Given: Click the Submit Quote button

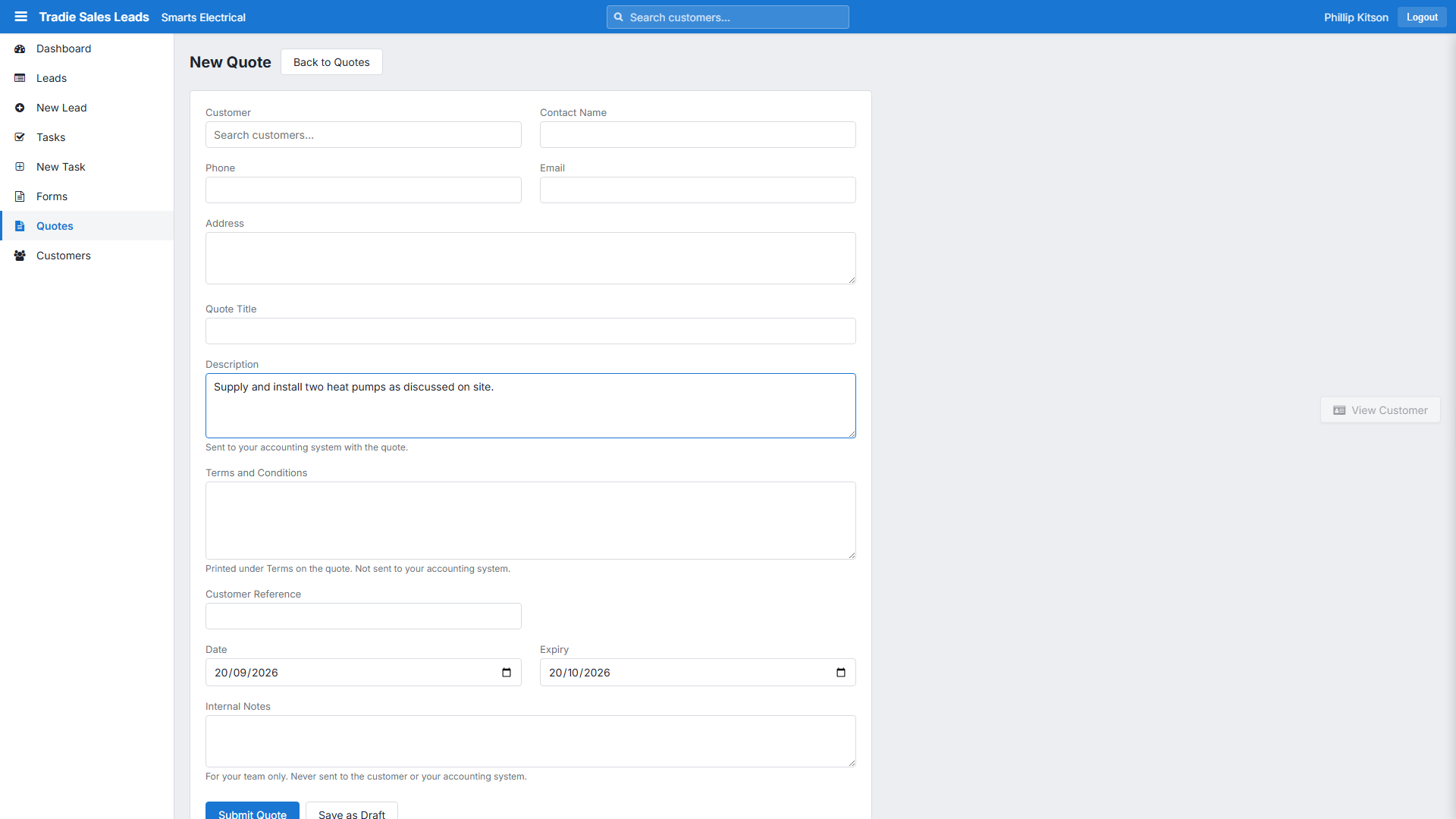Looking at the screenshot, I should (x=253, y=811).
